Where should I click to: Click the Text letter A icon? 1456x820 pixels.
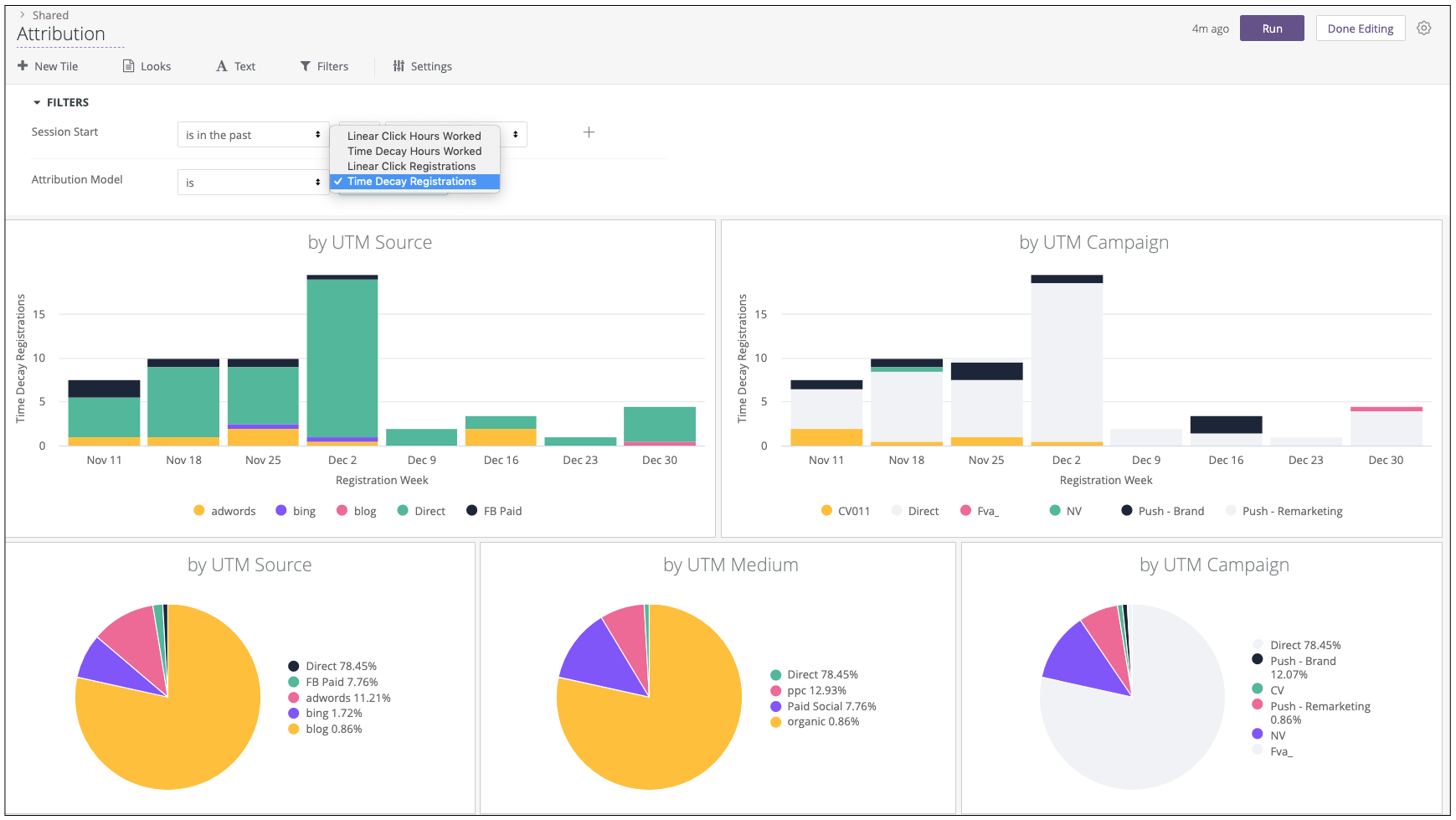(222, 66)
